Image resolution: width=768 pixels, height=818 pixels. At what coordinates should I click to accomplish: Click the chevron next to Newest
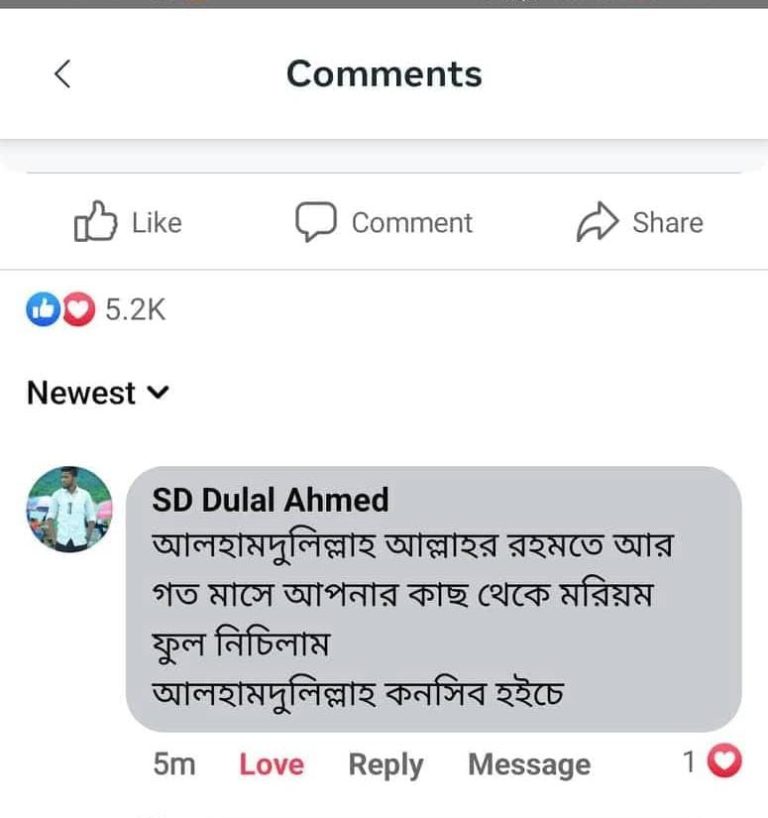pyautogui.click(x=158, y=393)
